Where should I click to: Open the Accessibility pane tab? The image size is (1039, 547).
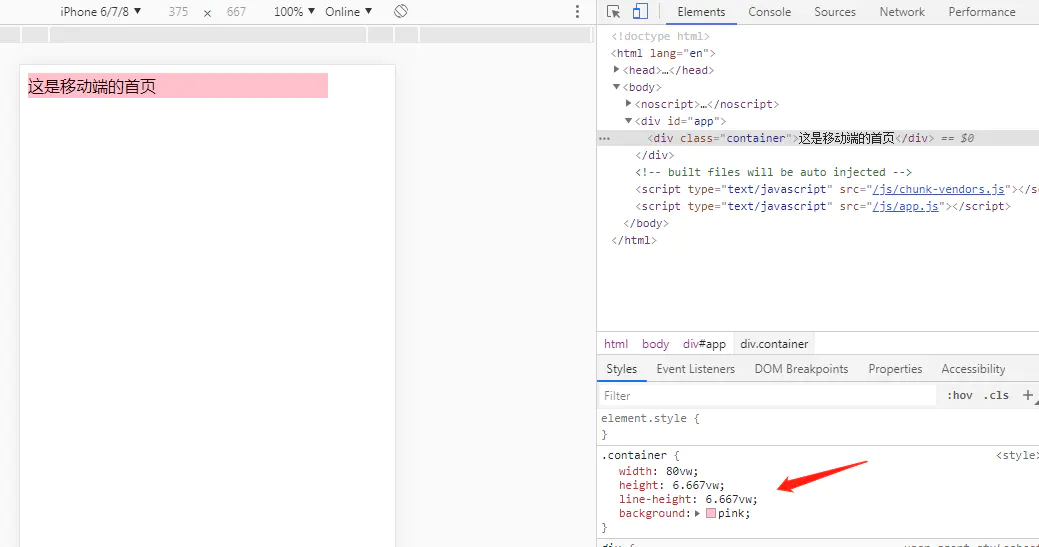click(973, 369)
